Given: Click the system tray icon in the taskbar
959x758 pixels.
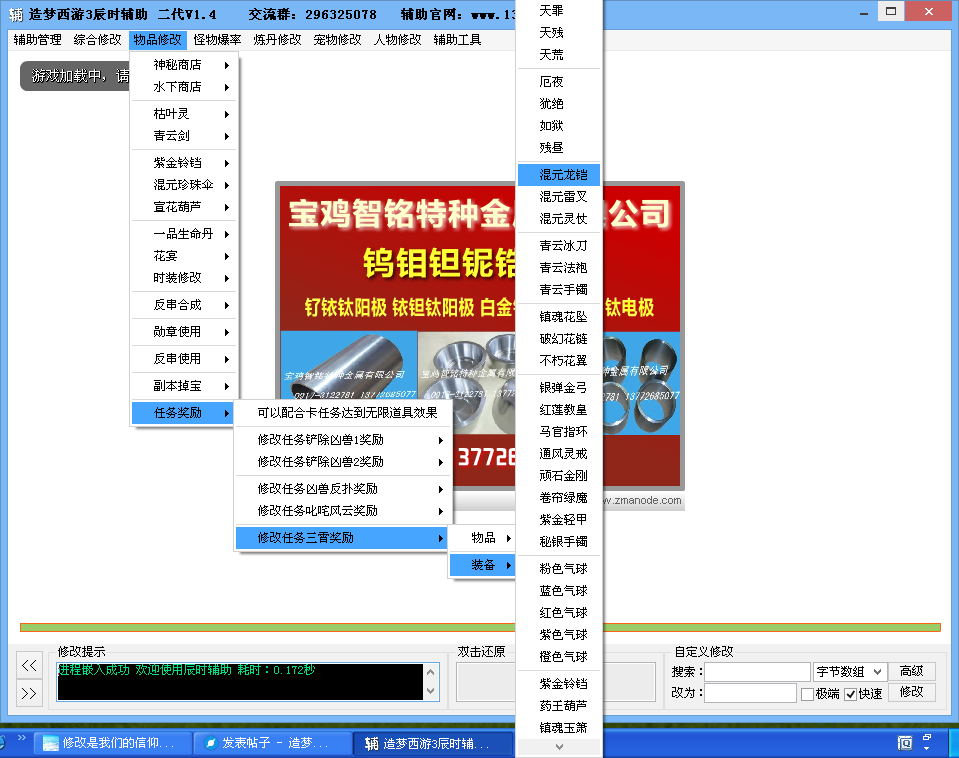Looking at the screenshot, I should (x=904, y=743).
